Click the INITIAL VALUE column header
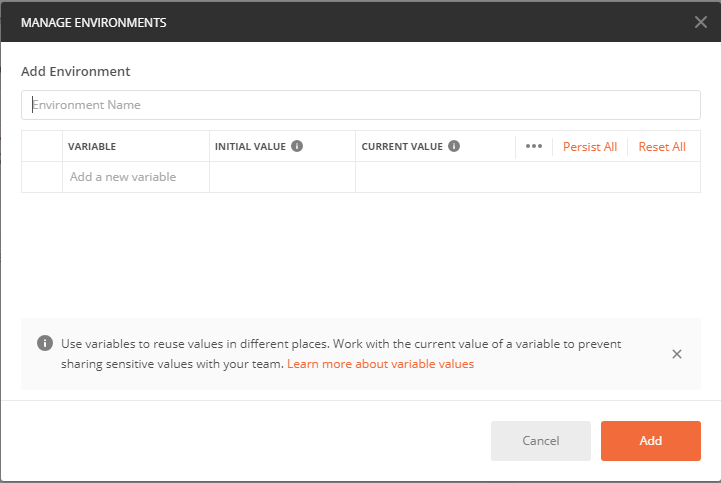The image size is (721, 483). pos(250,147)
